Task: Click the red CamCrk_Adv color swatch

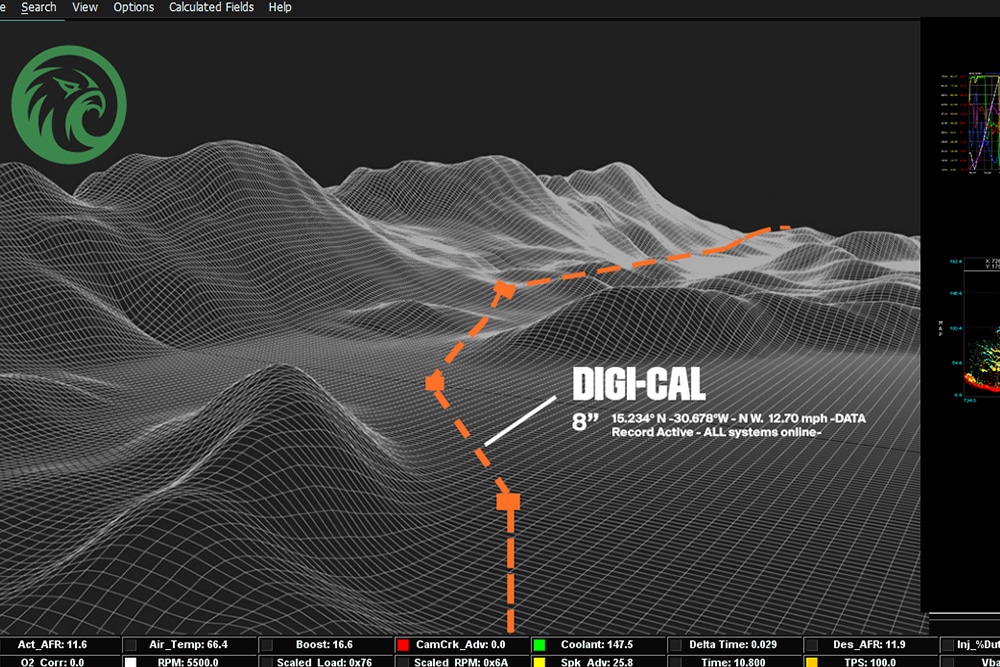Action: (x=403, y=646)
